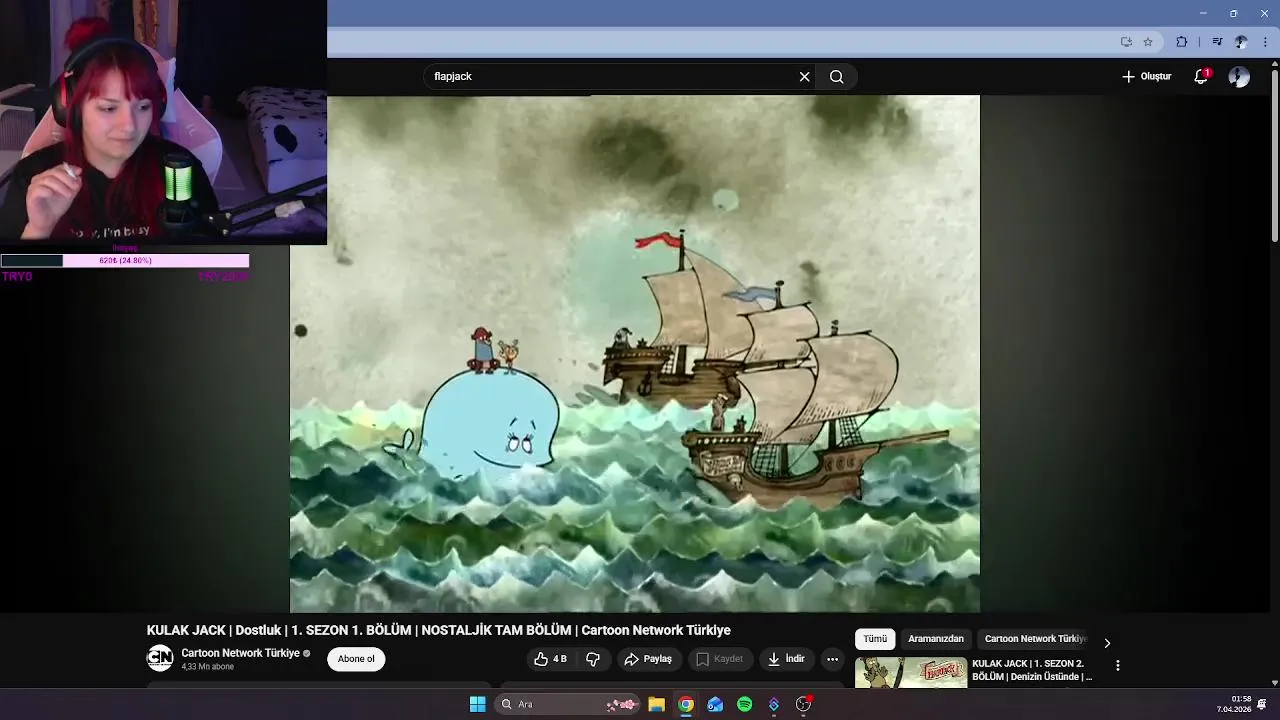This screenshot has height=720, width=1280.
Task: Click the Cartoon Network channel logo
Action: [x=160, y=658]
